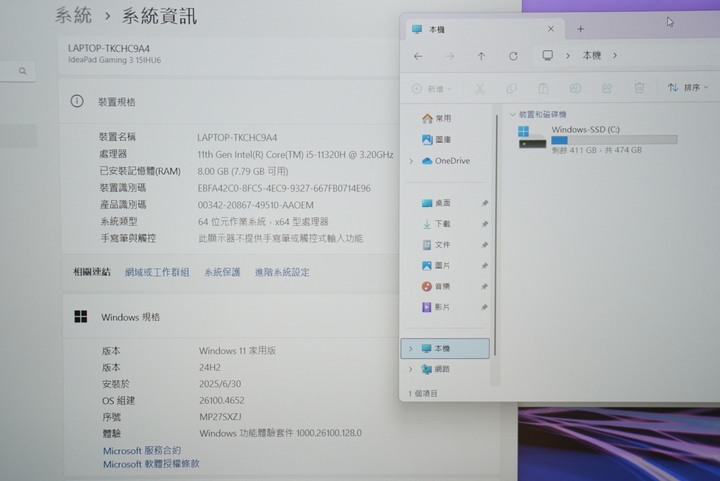This screenshot has height=481, width=720.
Task: Open 影片 Videos in sidebar
Action: [436, 307]
